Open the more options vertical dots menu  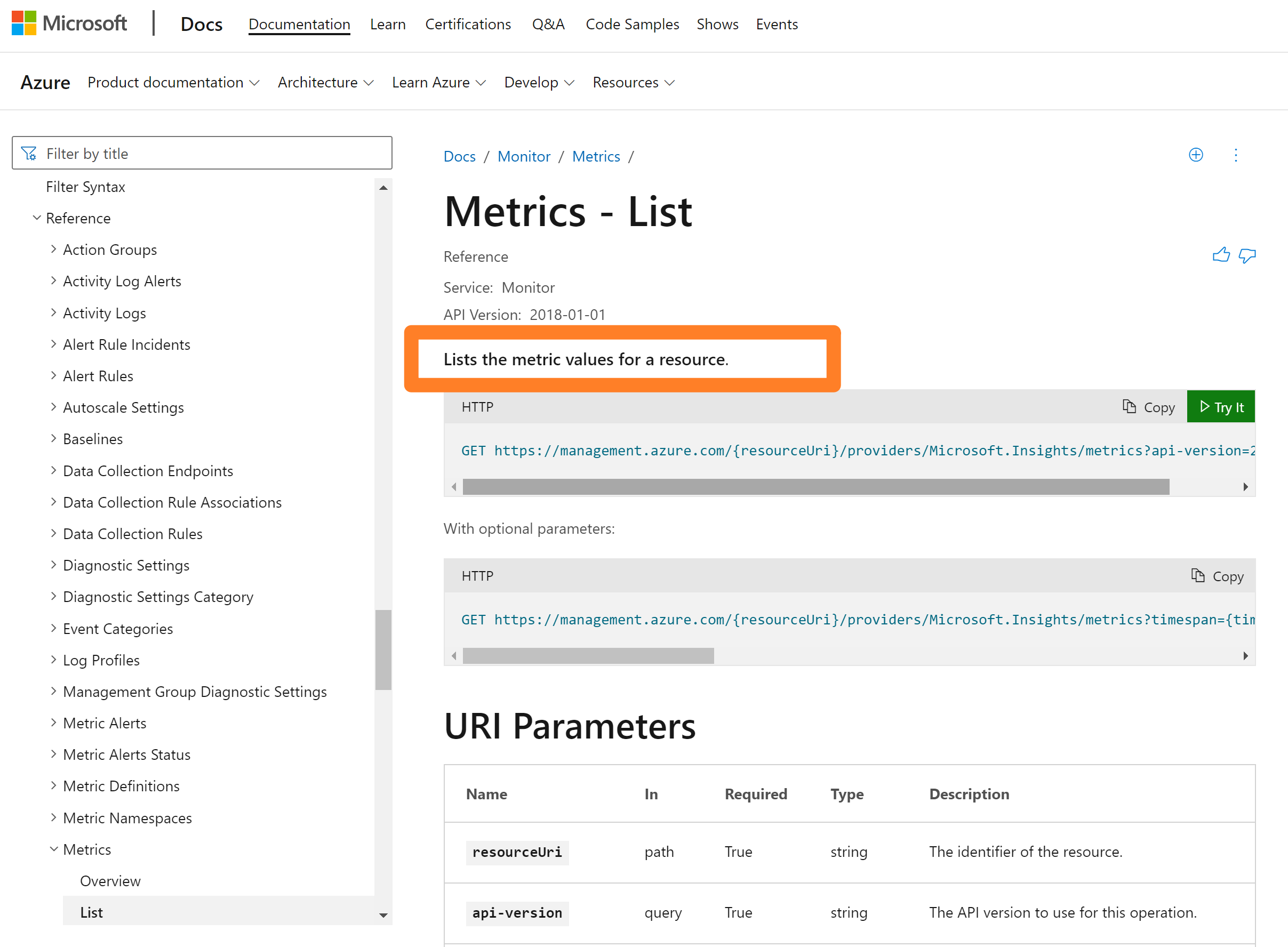click(1235, 155)
